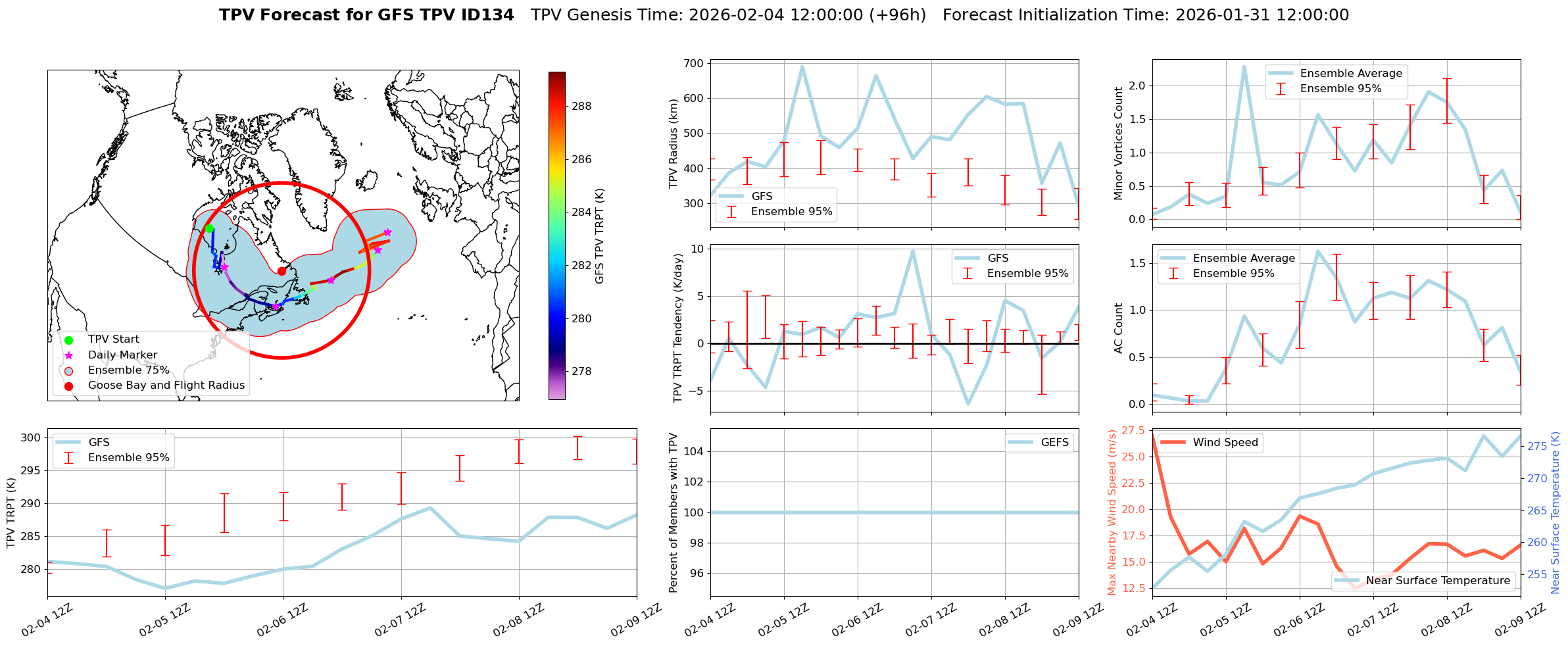Click the "Forecast Initialization Time" header text
Image resolution: width=1568 pixels, height=646 pixels.
tap(1145, 15)
